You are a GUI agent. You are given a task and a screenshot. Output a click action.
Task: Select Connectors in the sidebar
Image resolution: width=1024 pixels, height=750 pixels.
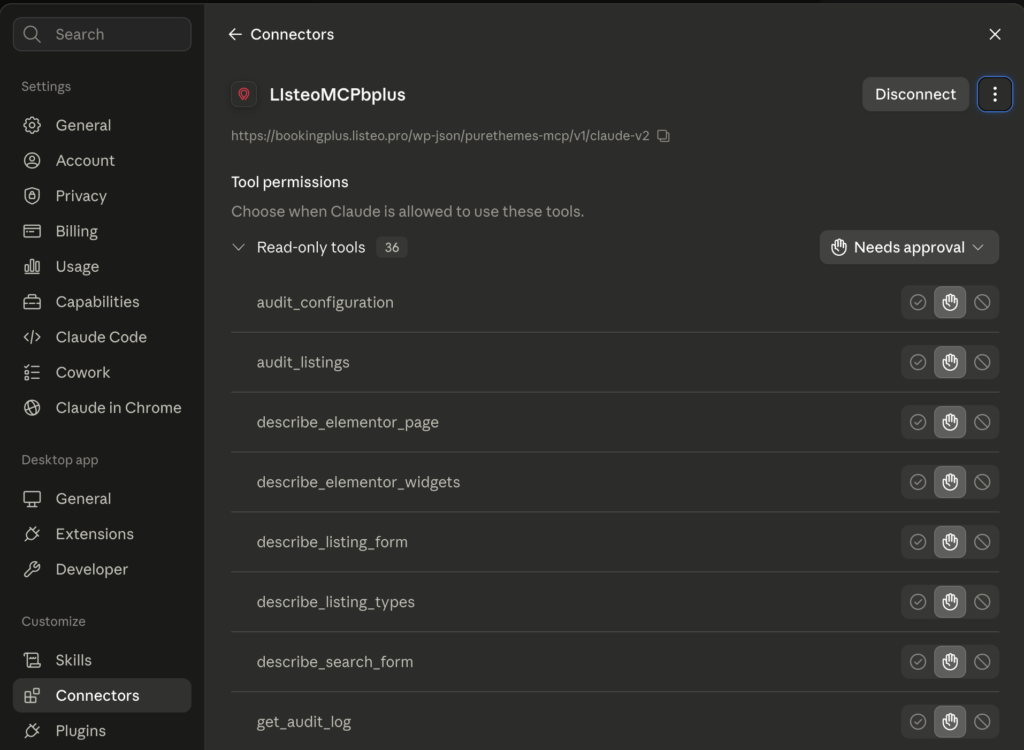[x=102, y=696]
